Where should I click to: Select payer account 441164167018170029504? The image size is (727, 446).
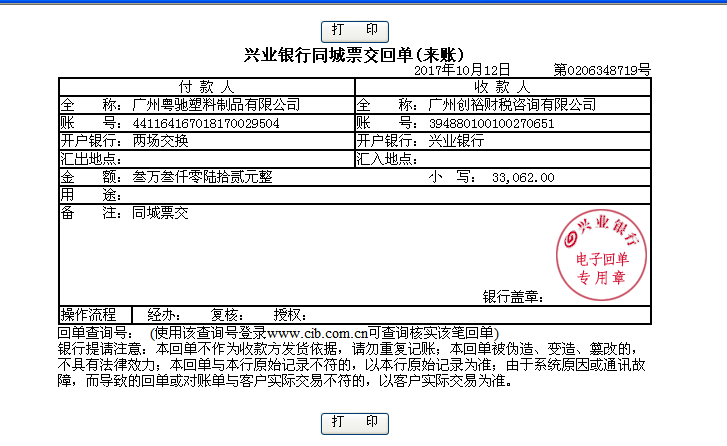[x=206, y=123]
